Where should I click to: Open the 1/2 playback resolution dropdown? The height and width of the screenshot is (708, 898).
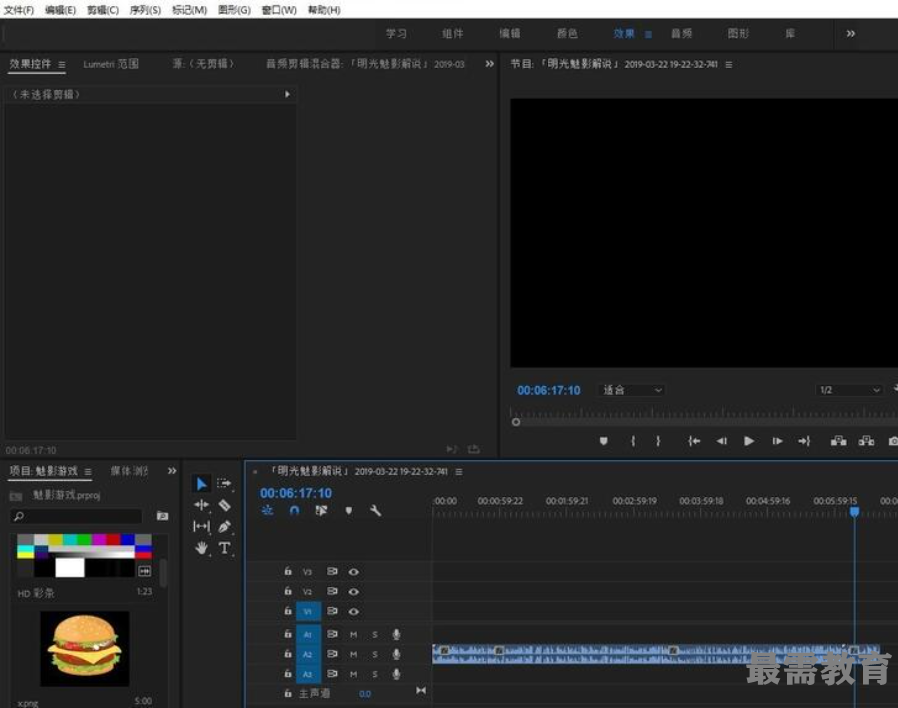coord(849,390)
